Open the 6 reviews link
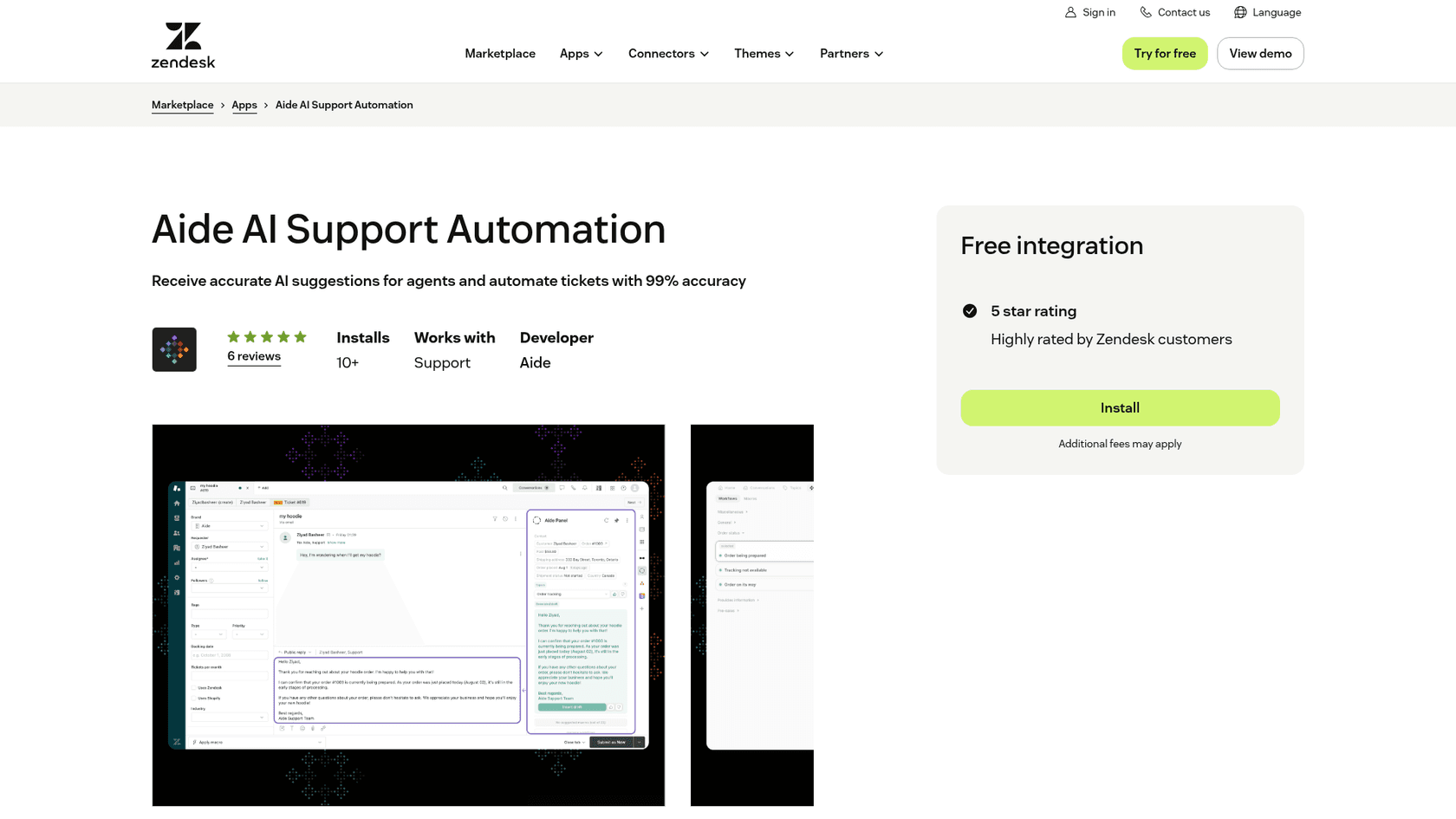The image size is (1456, 819). 254,356
